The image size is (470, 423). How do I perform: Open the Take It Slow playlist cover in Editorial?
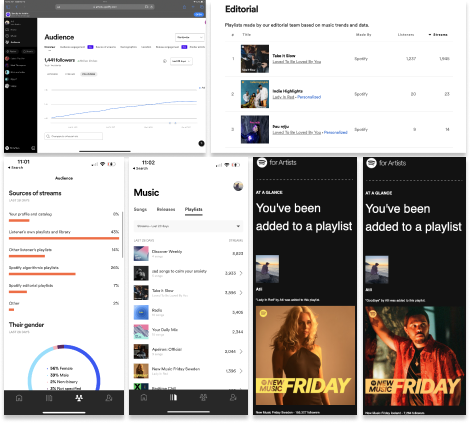pos(255,59)
